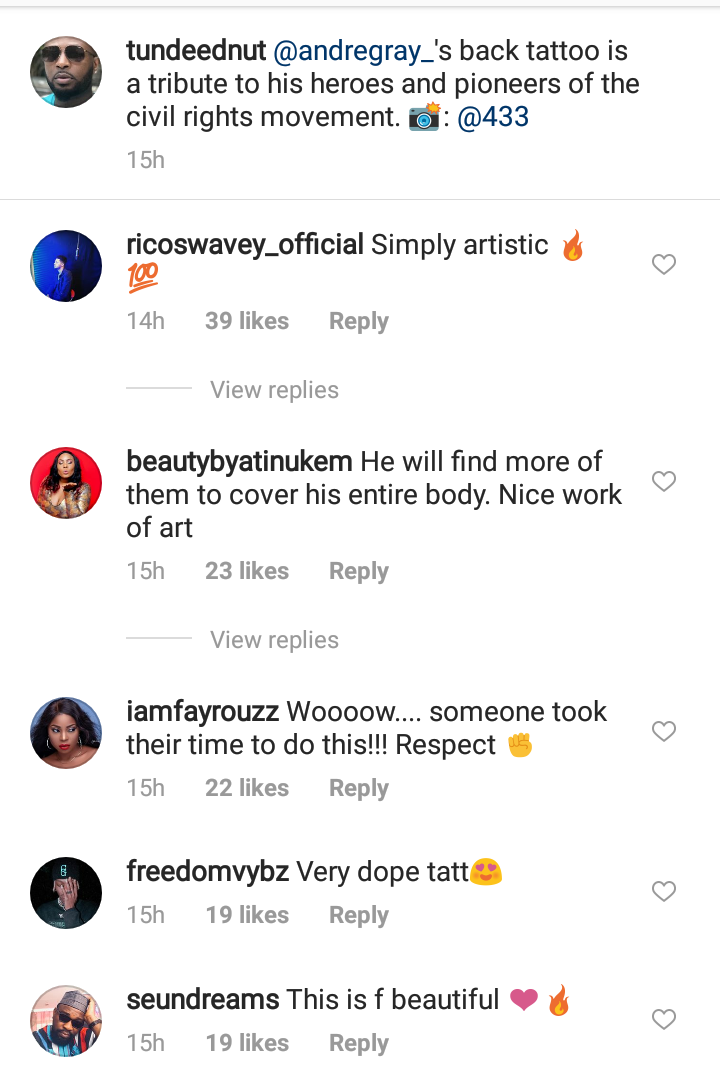This screenshot has width=720, height=1070.
Task: Expand replies under ricoswavey_official's comment
Action: pos(274,390)
